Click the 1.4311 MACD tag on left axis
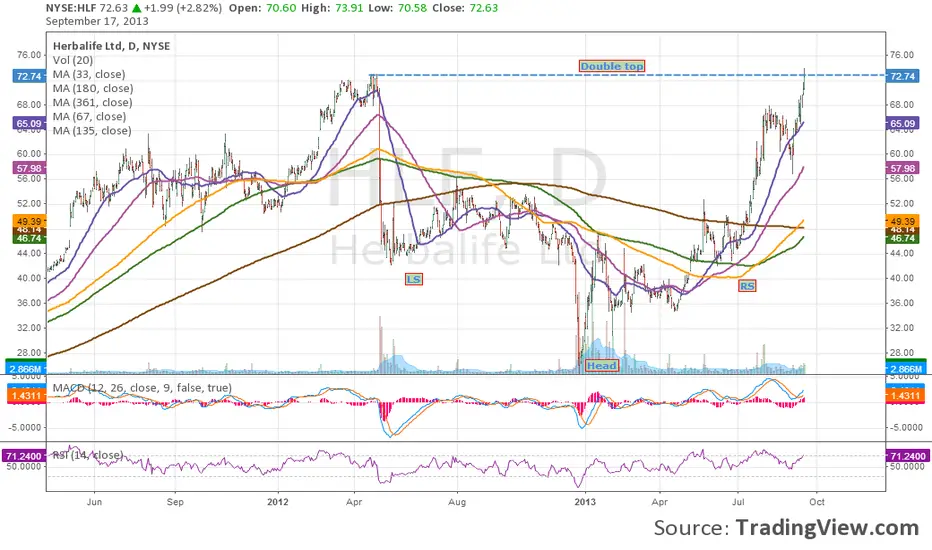 pyautogui.click(x=26, y=396)
